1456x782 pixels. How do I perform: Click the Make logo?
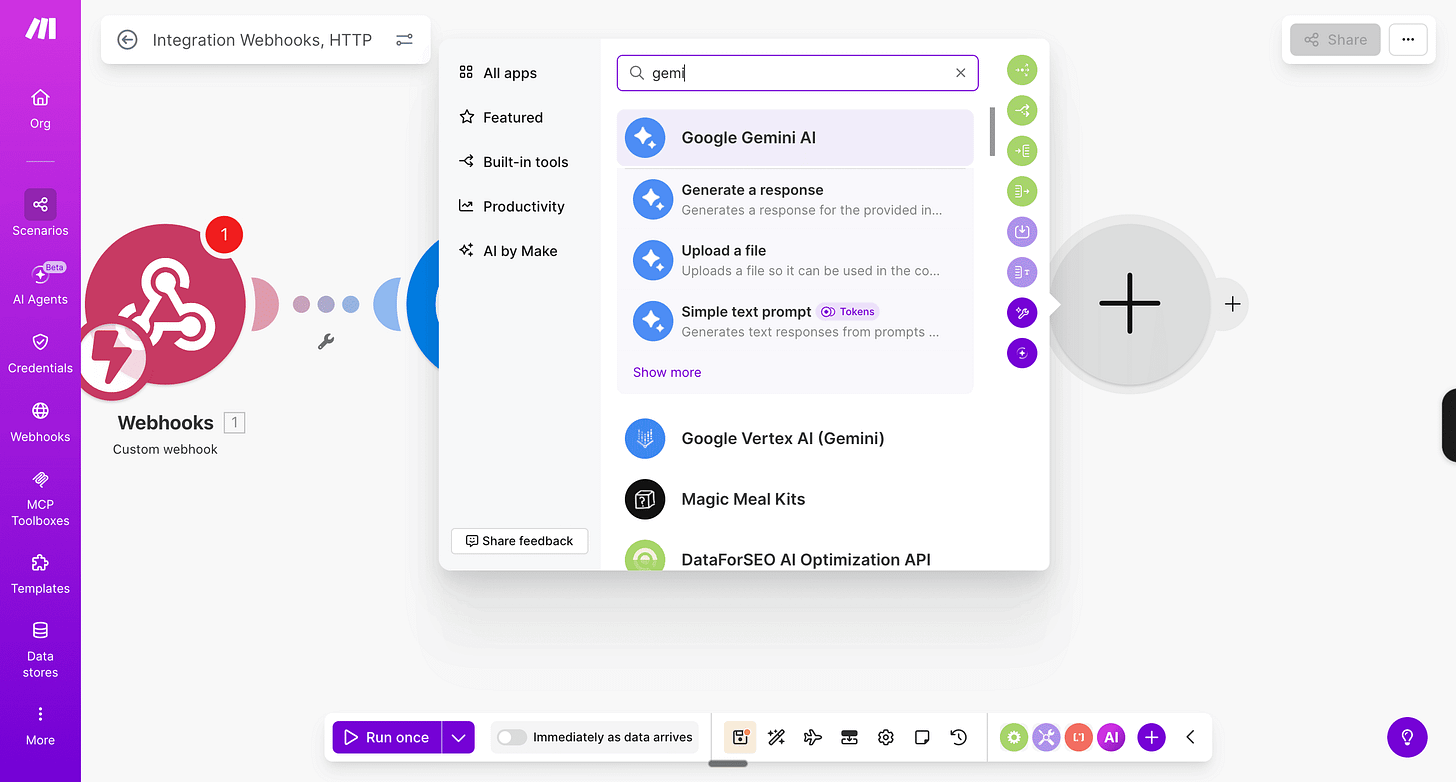point(40,29)
